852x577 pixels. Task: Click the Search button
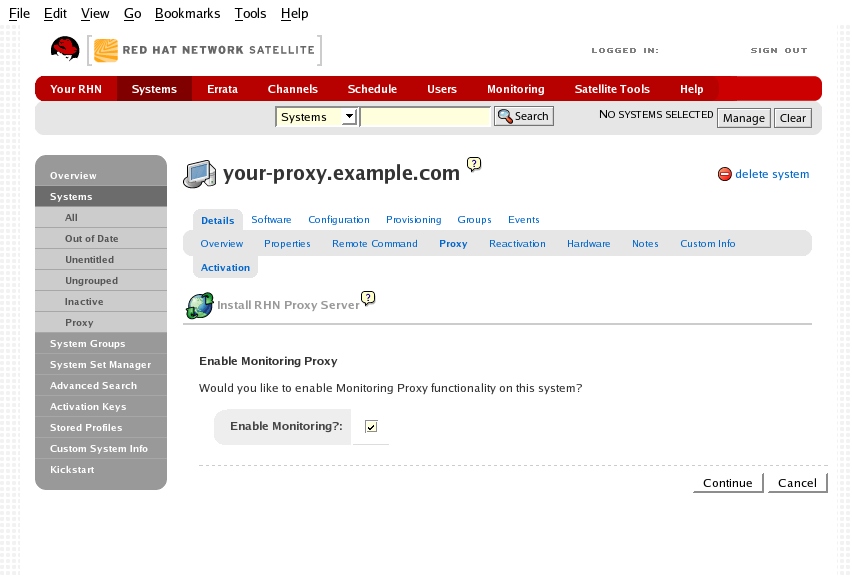(524, 116)
